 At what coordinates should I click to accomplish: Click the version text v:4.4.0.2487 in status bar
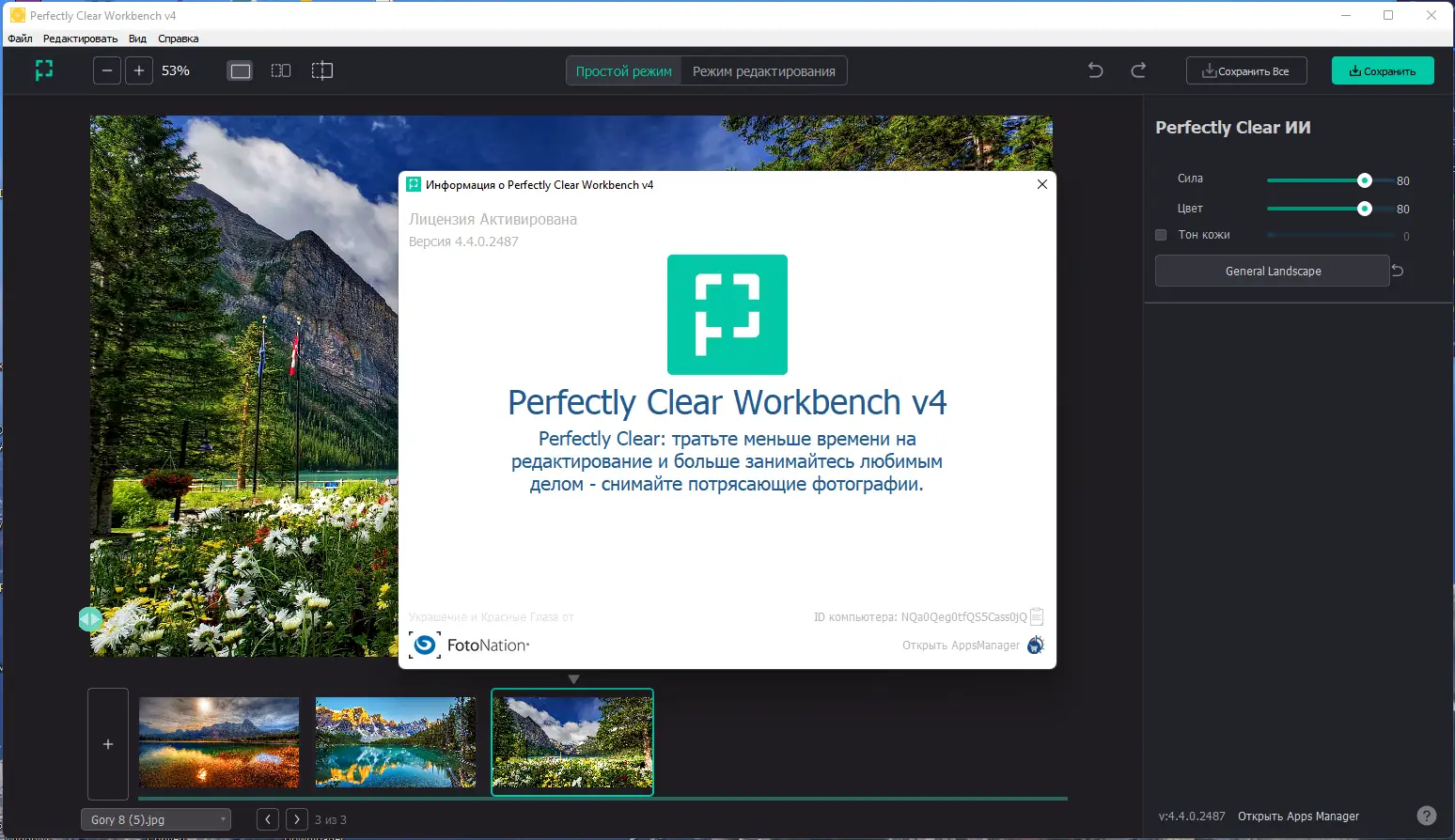[1192, 816]
